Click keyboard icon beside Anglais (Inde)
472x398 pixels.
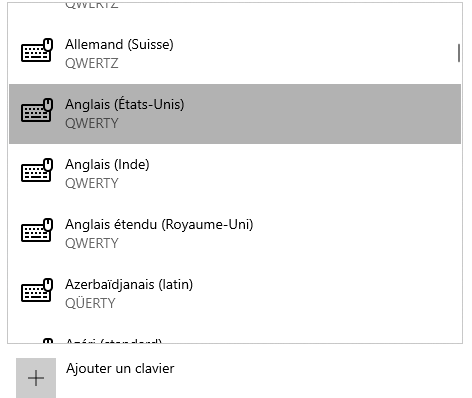pyautogui.click(x=37, y=170)
